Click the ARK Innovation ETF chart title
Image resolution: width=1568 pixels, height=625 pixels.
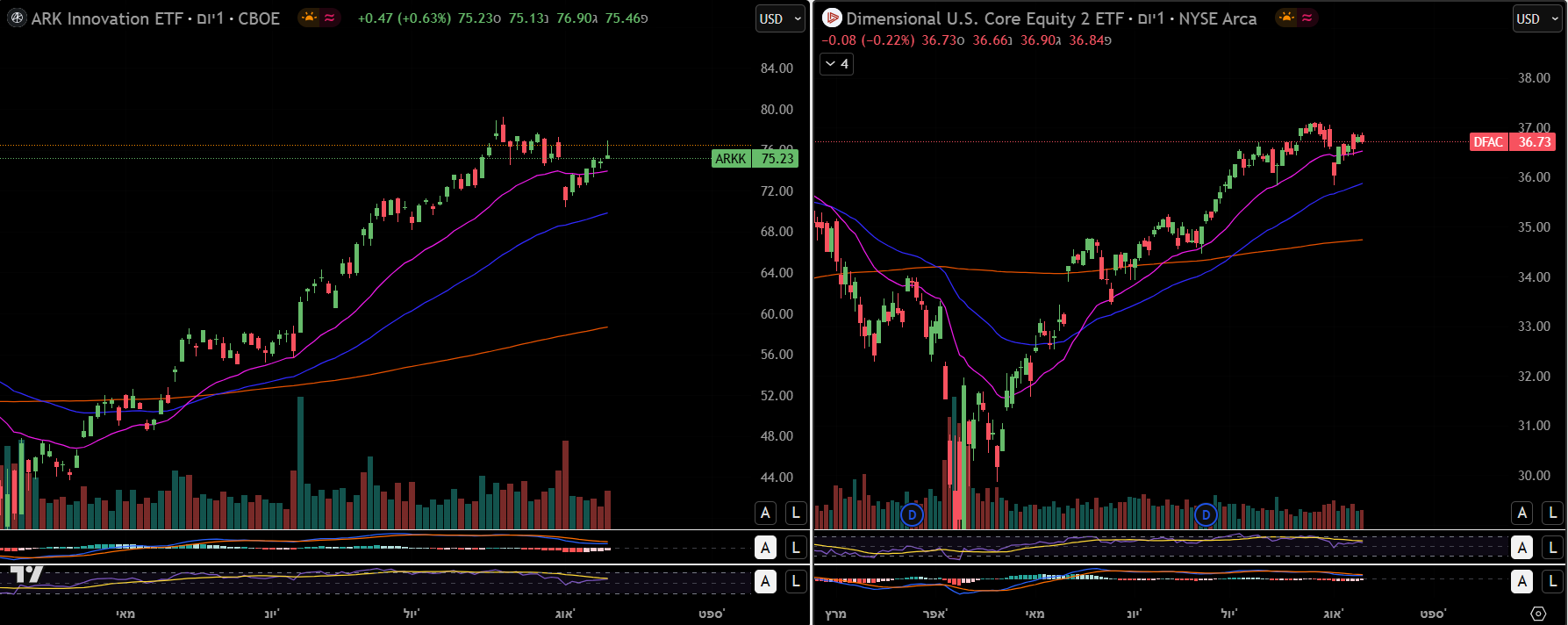pyautogui.click(x=107, y=18)
